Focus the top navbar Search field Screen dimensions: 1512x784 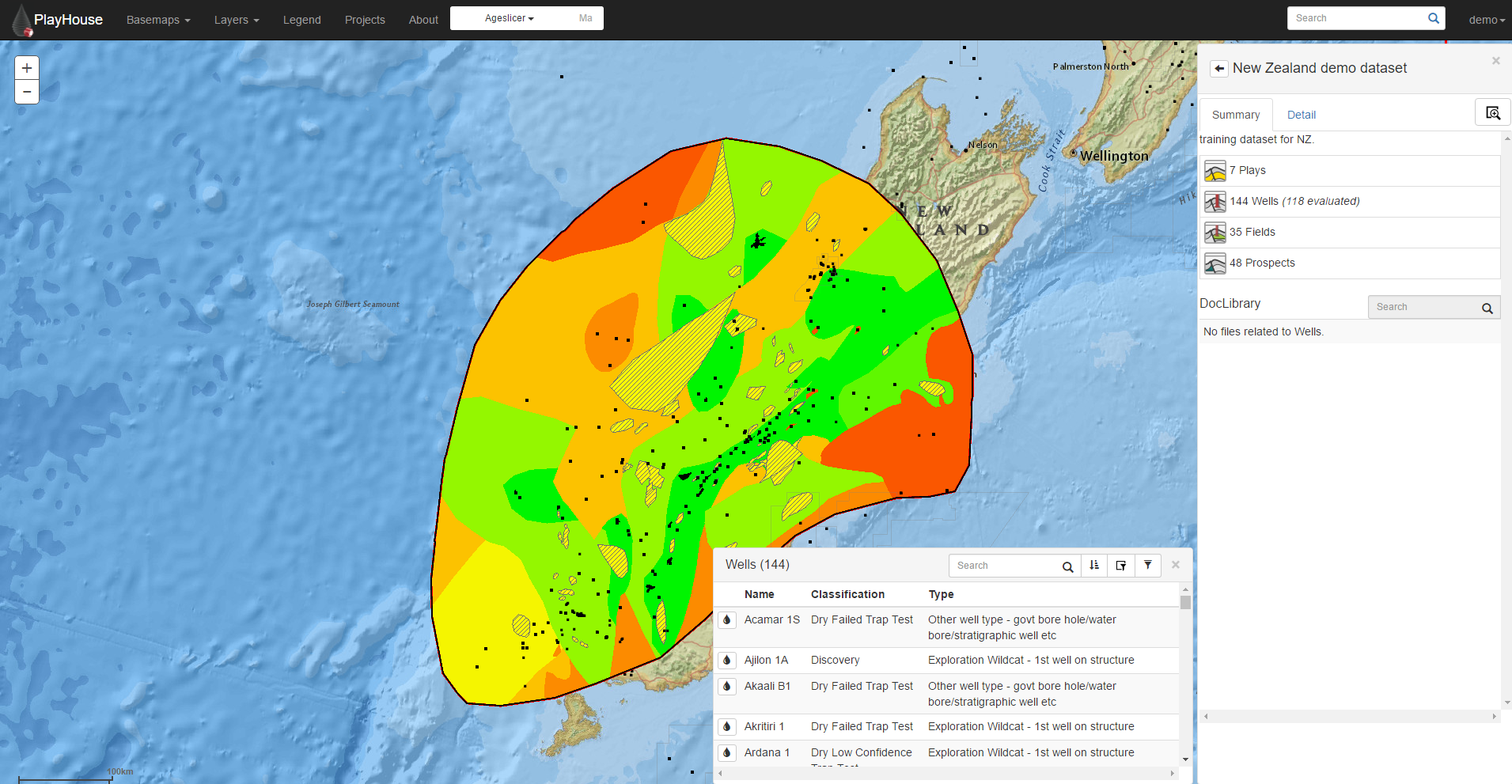tap(1357, 18)
